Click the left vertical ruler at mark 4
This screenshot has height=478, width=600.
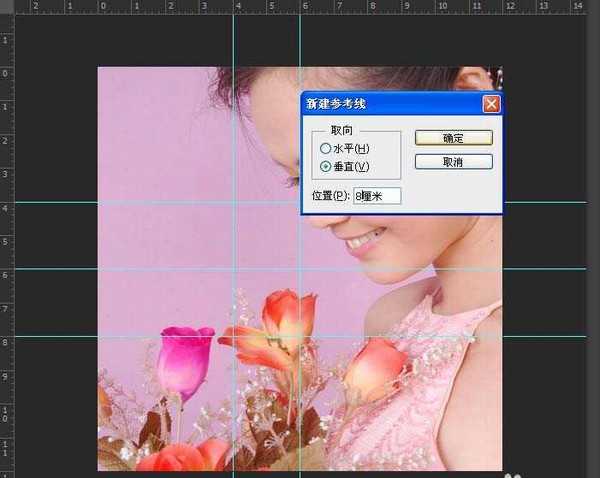tap(6, 207)
